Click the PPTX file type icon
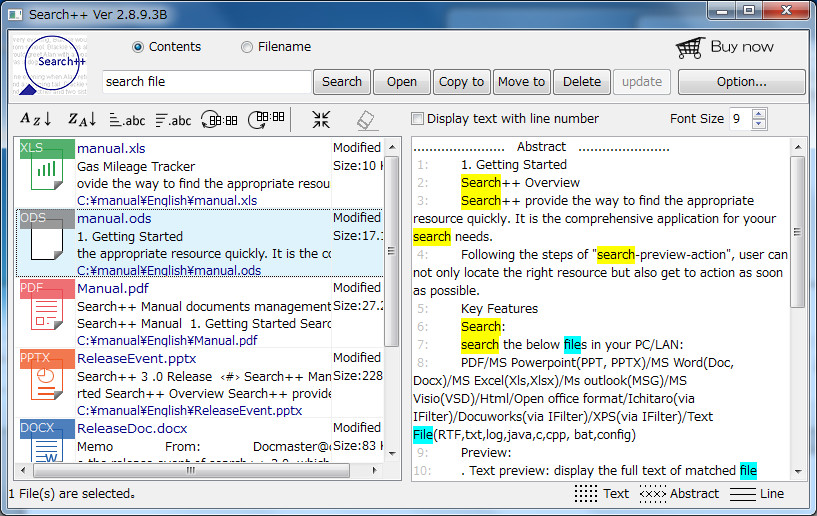This screenshot has width=817, height=516. click(x=46, y=375)
